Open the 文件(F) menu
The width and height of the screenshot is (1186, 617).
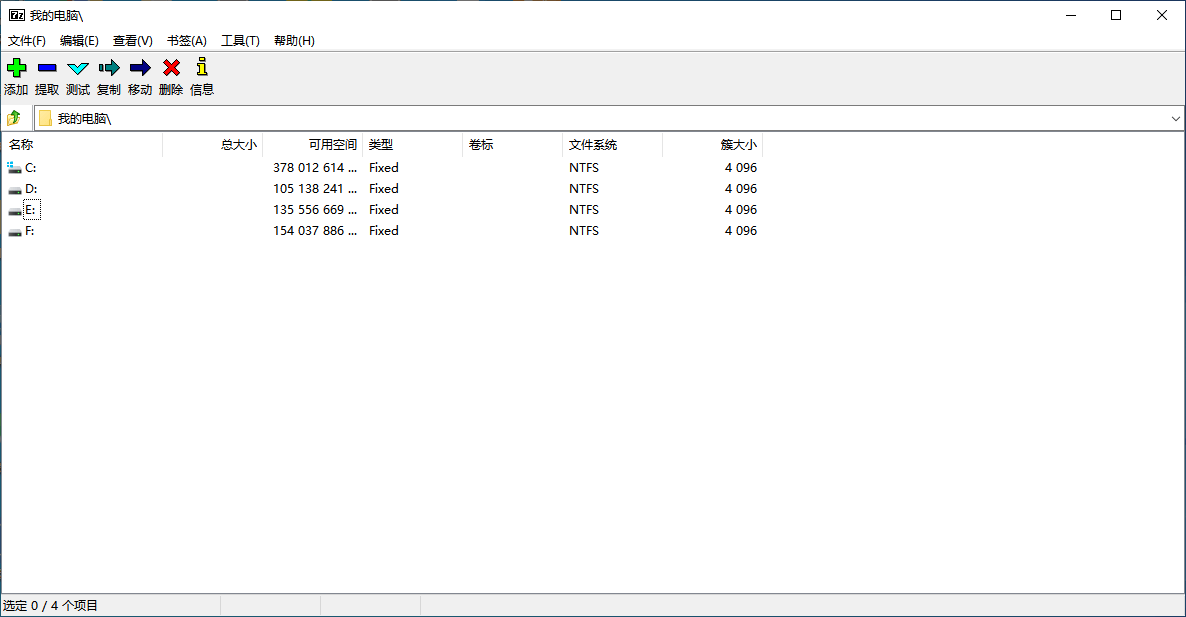point(27,41)
